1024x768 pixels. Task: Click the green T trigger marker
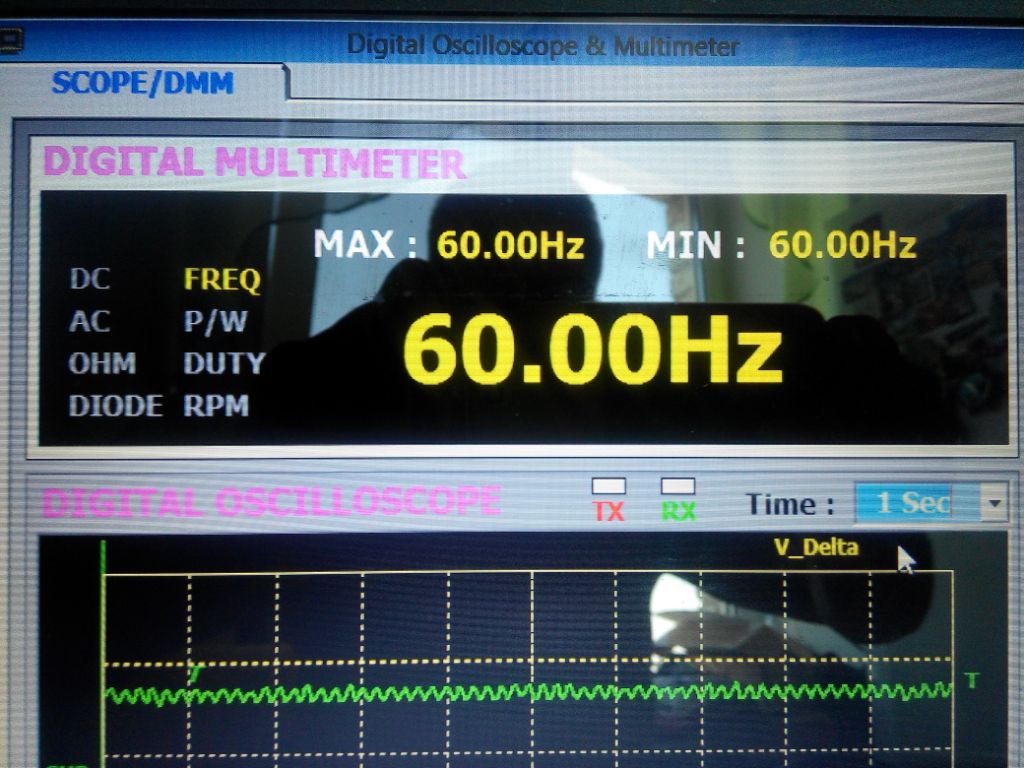coord(970,680)
